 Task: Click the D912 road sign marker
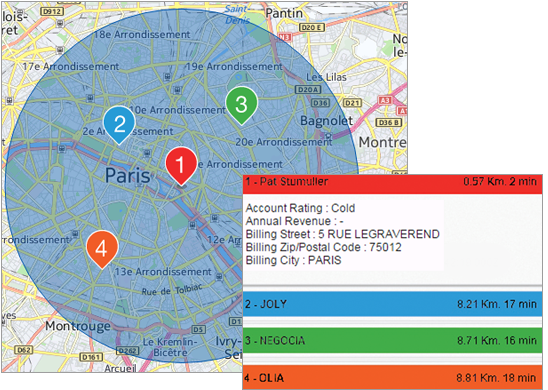pyautogui.click(x=51, y=12)
